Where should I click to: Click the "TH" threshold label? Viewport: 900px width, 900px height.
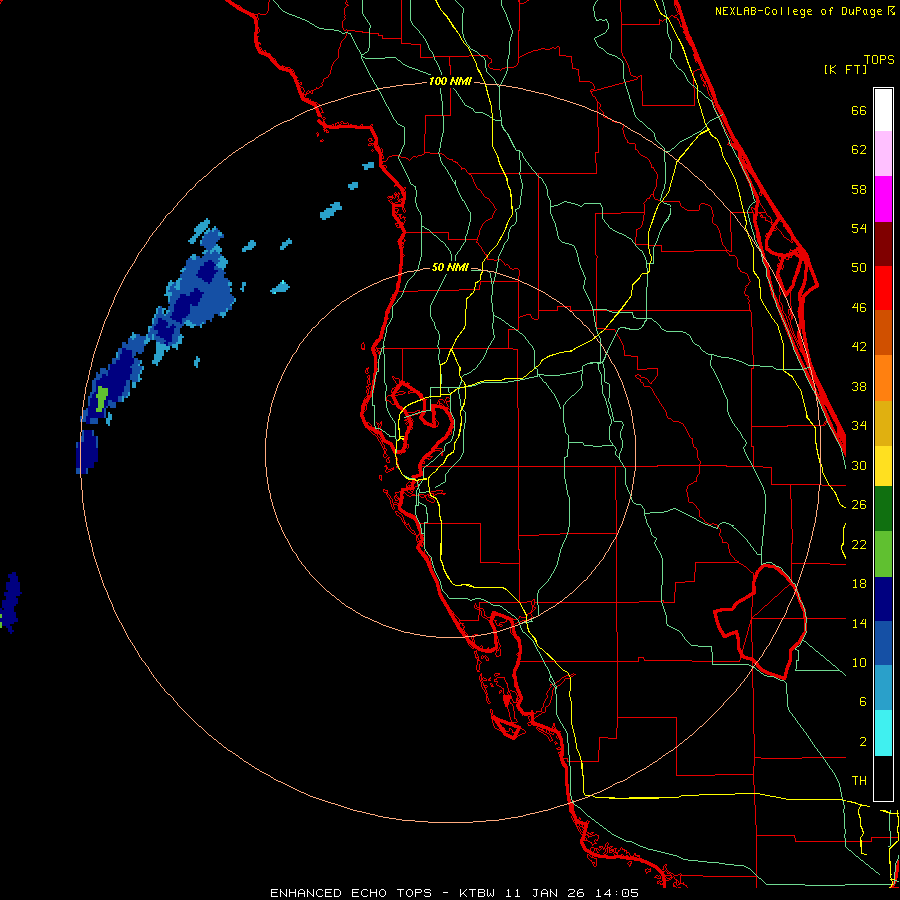[859, 781]
